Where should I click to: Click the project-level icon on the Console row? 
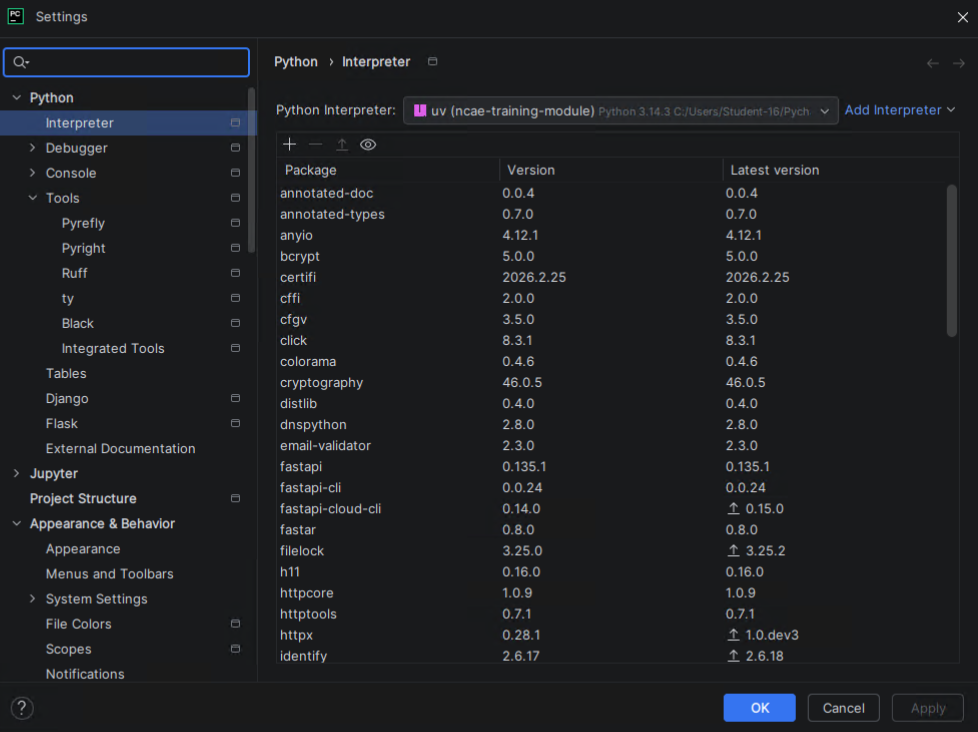[x=235, y=173]
